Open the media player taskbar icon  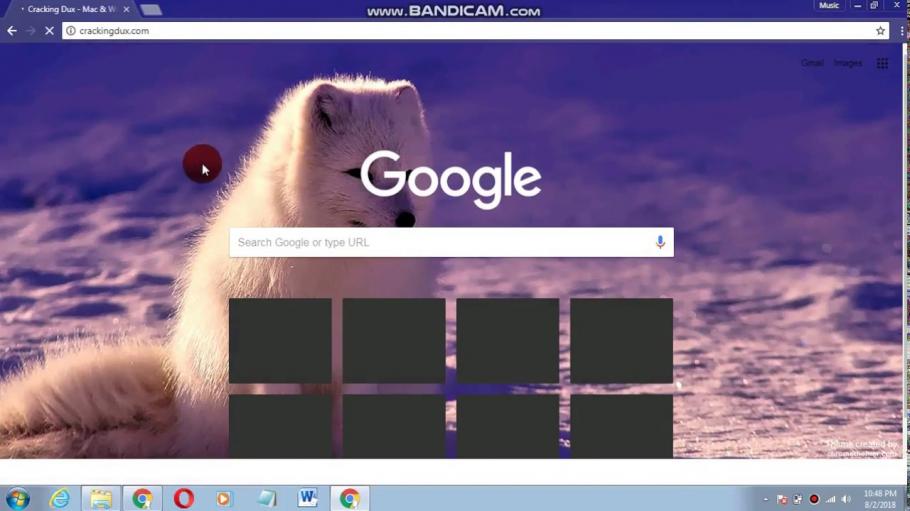223,499
